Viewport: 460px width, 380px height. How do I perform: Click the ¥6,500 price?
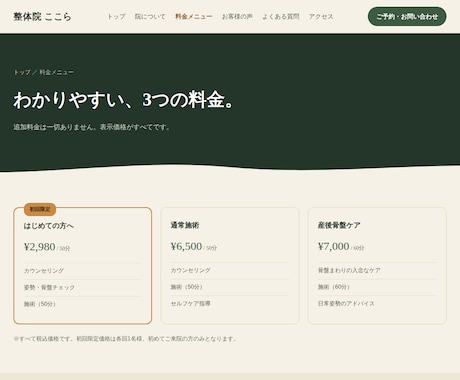click(x=186, y=246)
